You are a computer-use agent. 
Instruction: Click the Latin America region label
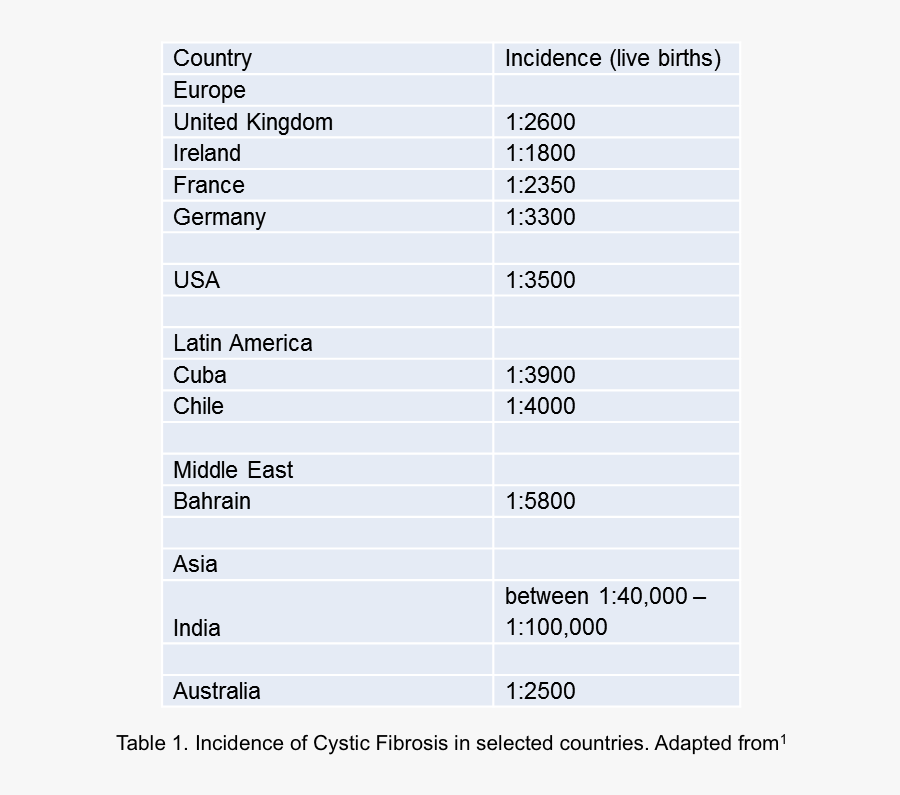(243, 343)
